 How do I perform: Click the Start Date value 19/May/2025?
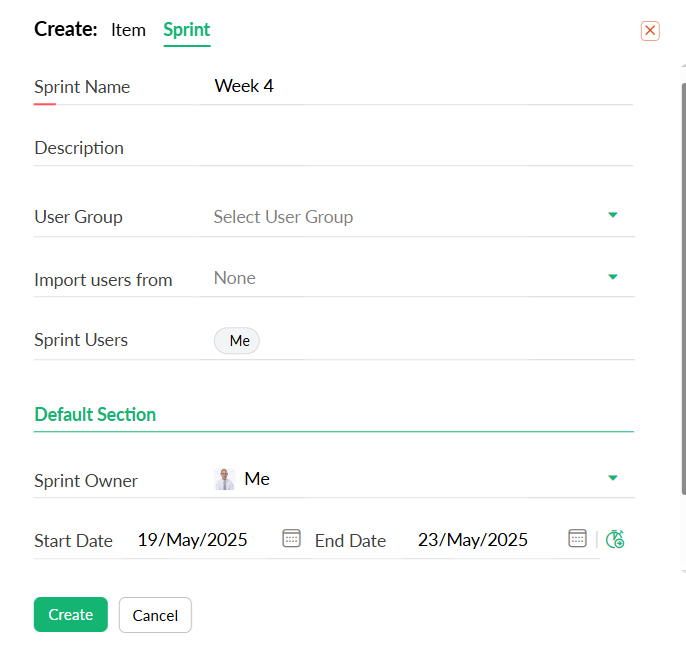click(193, 540)
